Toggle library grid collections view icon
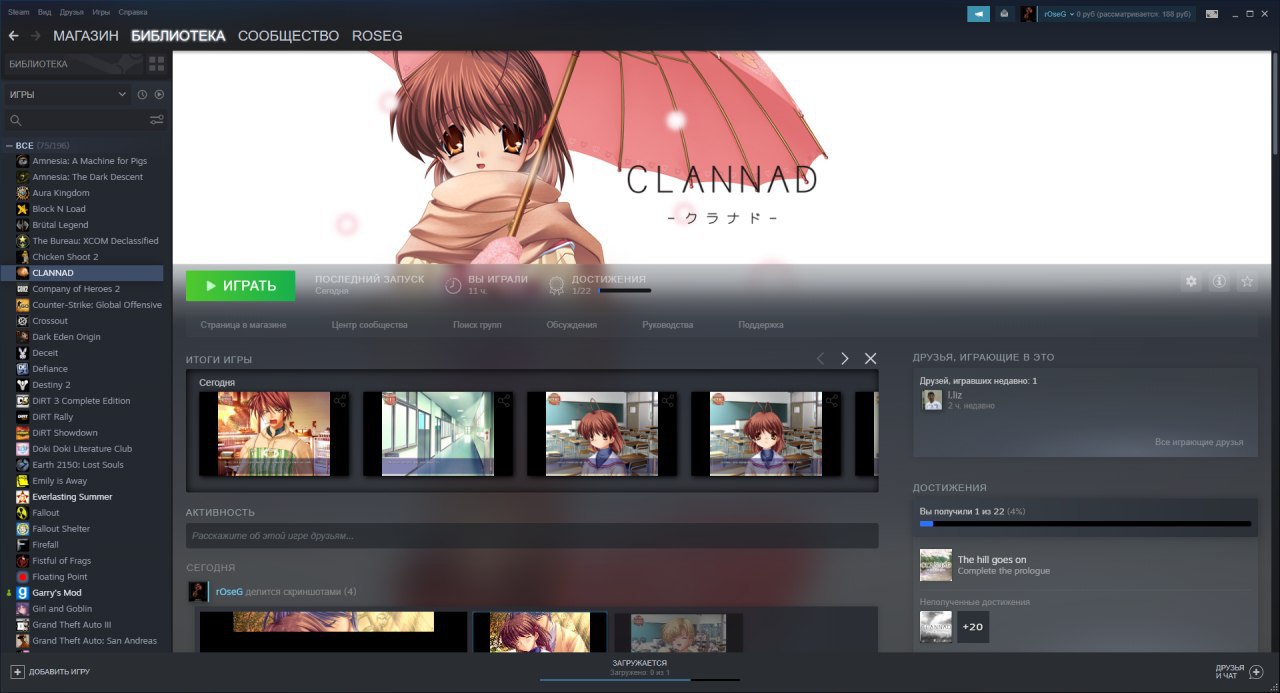This screenshot has width=1280, height=693. click(x=156, y=64)
